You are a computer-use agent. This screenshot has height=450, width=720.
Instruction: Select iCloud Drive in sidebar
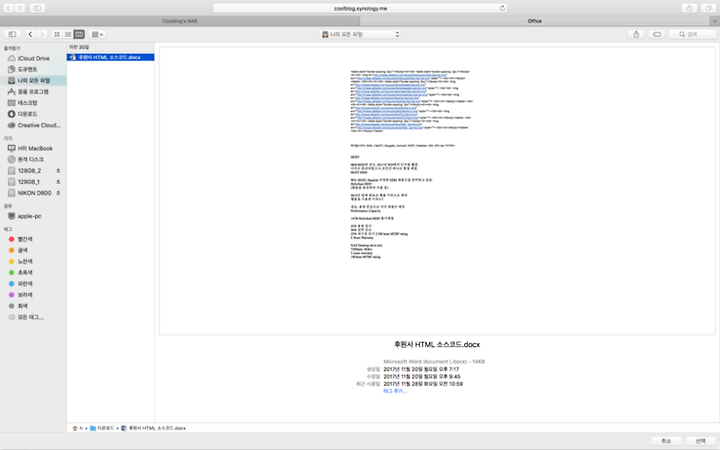point(33,58)
